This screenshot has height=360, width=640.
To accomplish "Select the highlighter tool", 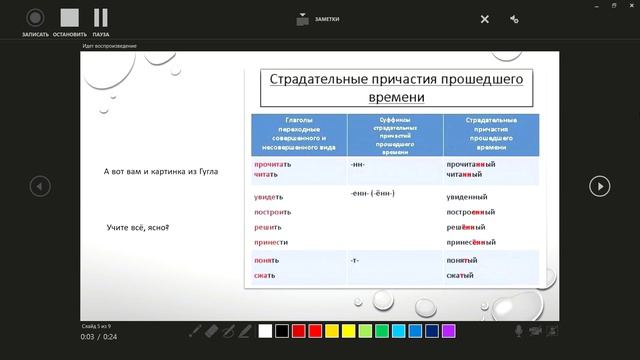I will click(x=245, y=331).
